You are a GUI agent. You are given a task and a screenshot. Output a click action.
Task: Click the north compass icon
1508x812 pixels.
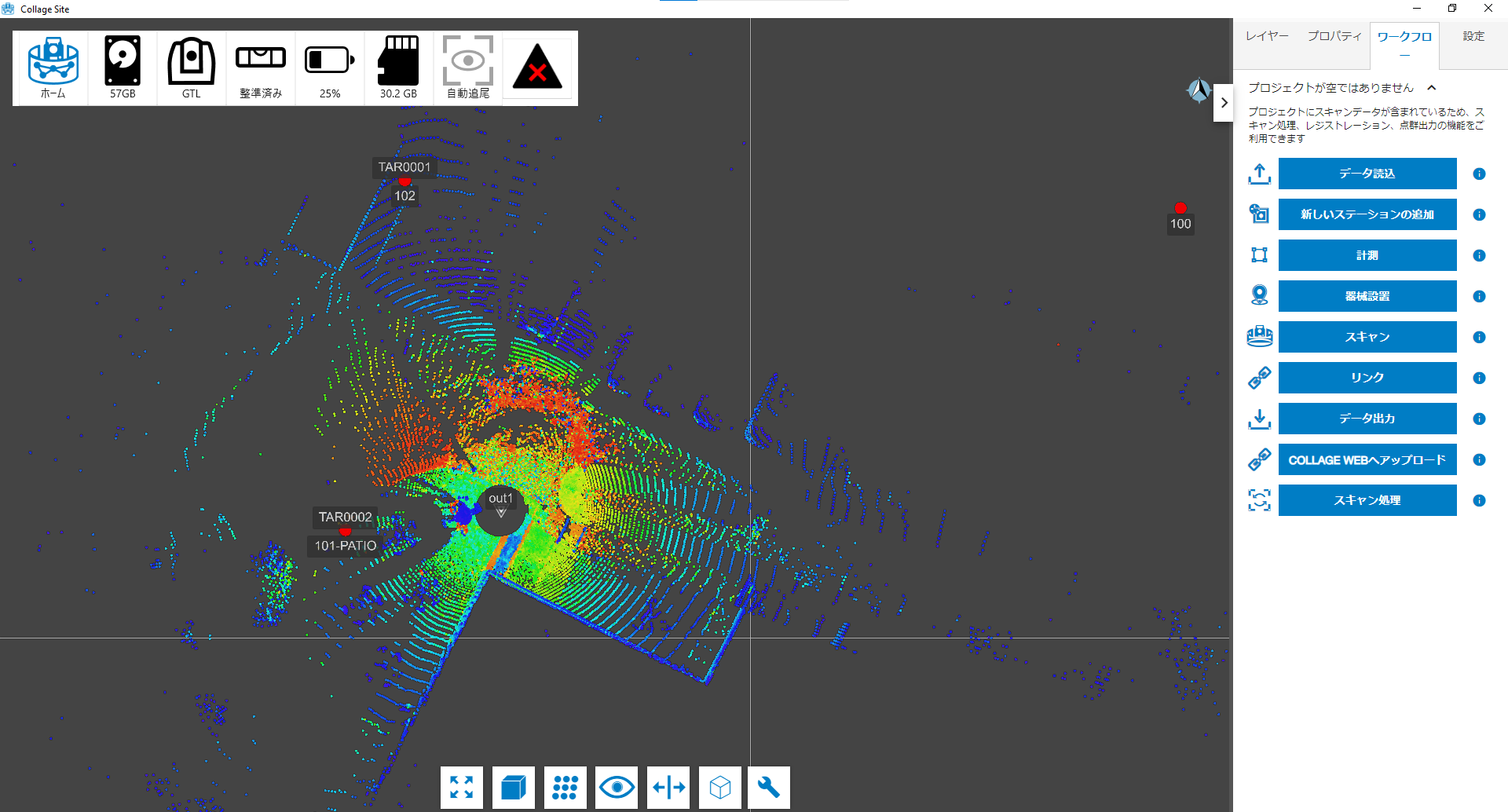coord(1199,91)
